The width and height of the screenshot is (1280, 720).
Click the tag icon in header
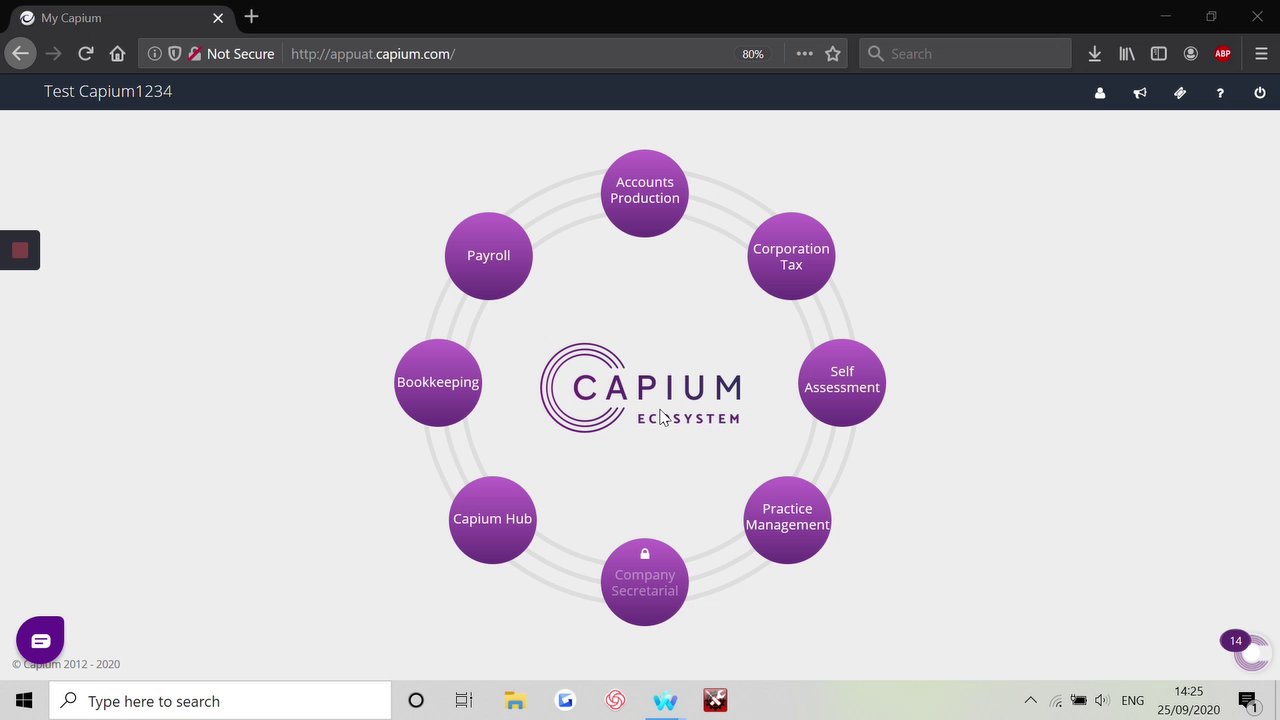(1180, 93)
